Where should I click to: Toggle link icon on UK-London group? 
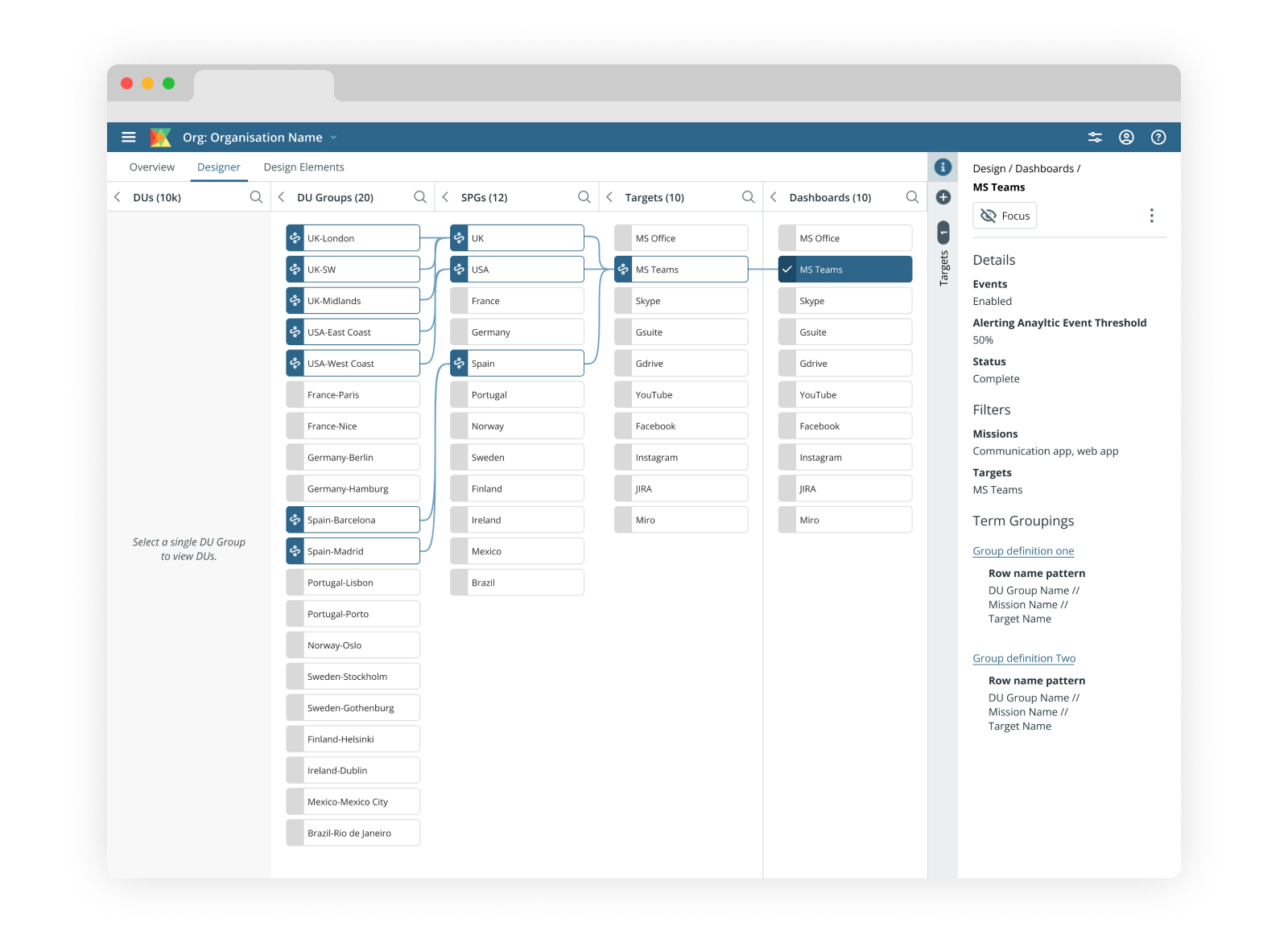(295, 238)
